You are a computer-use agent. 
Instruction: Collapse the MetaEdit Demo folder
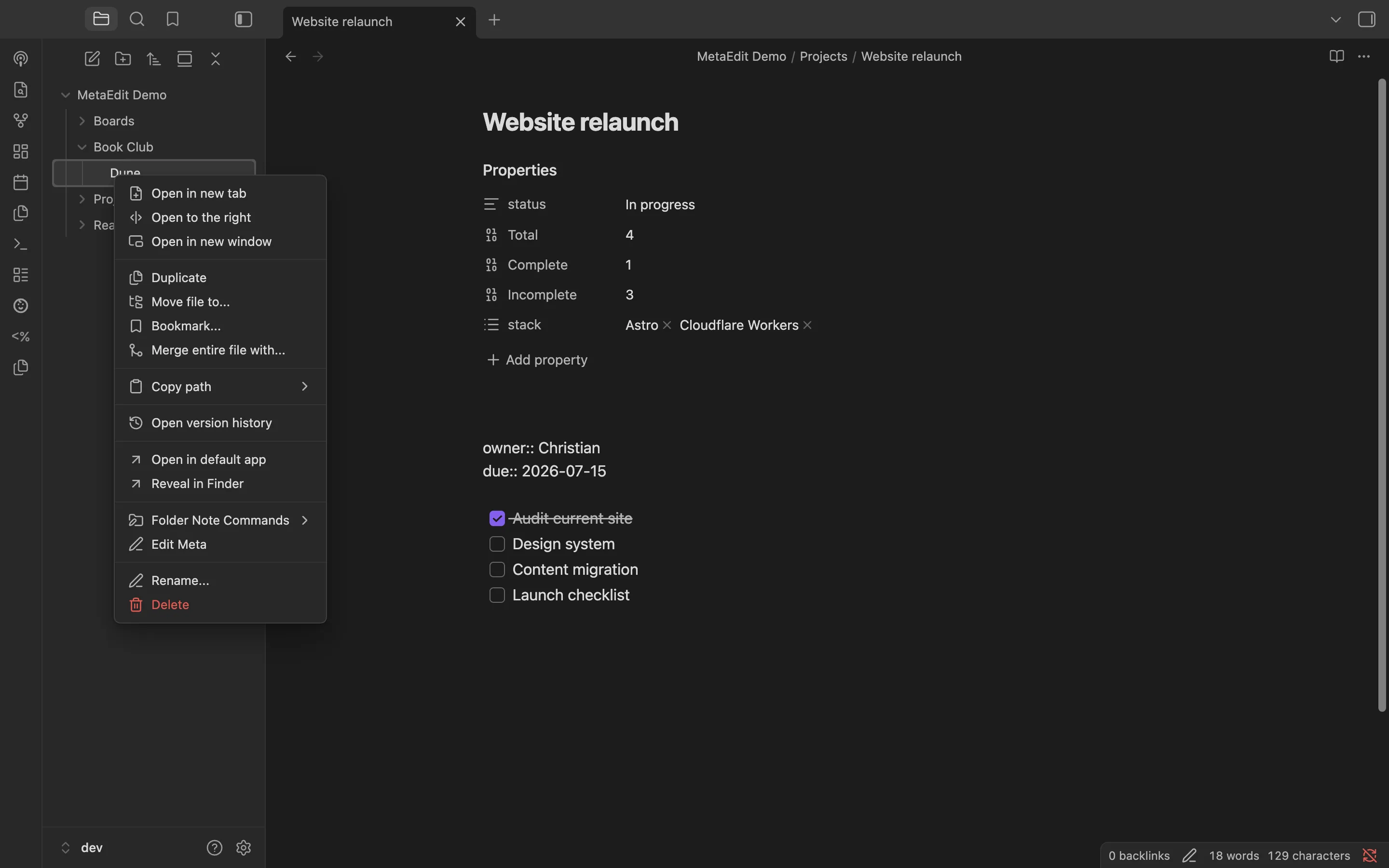click(x=66, y=95)
